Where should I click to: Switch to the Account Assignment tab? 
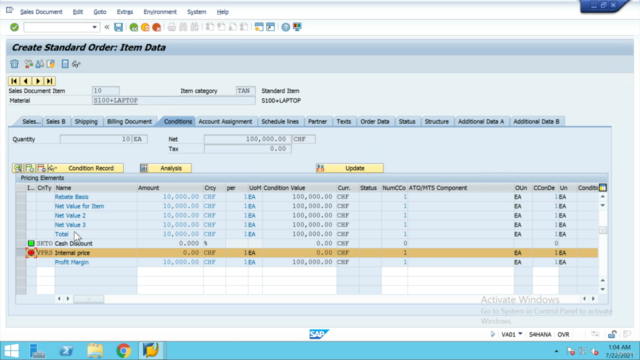pos(225,121)
